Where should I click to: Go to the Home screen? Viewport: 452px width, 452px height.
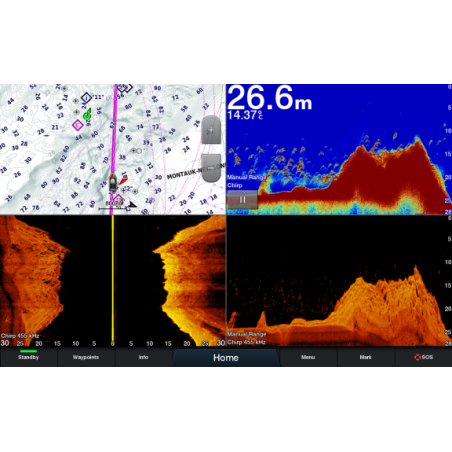click(x=226, y=358)
